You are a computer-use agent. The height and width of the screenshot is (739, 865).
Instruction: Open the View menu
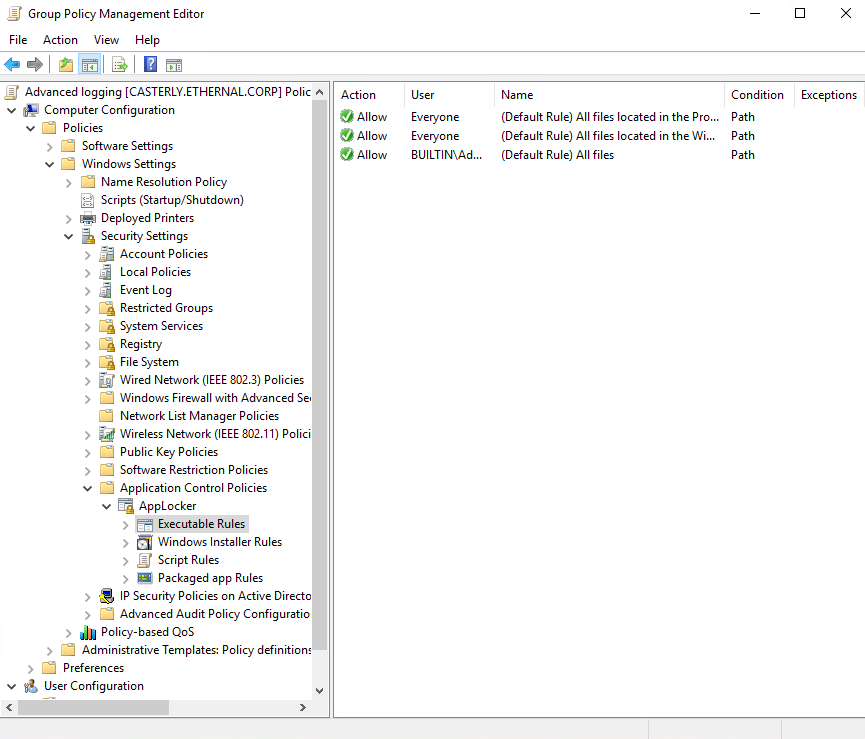106,40
